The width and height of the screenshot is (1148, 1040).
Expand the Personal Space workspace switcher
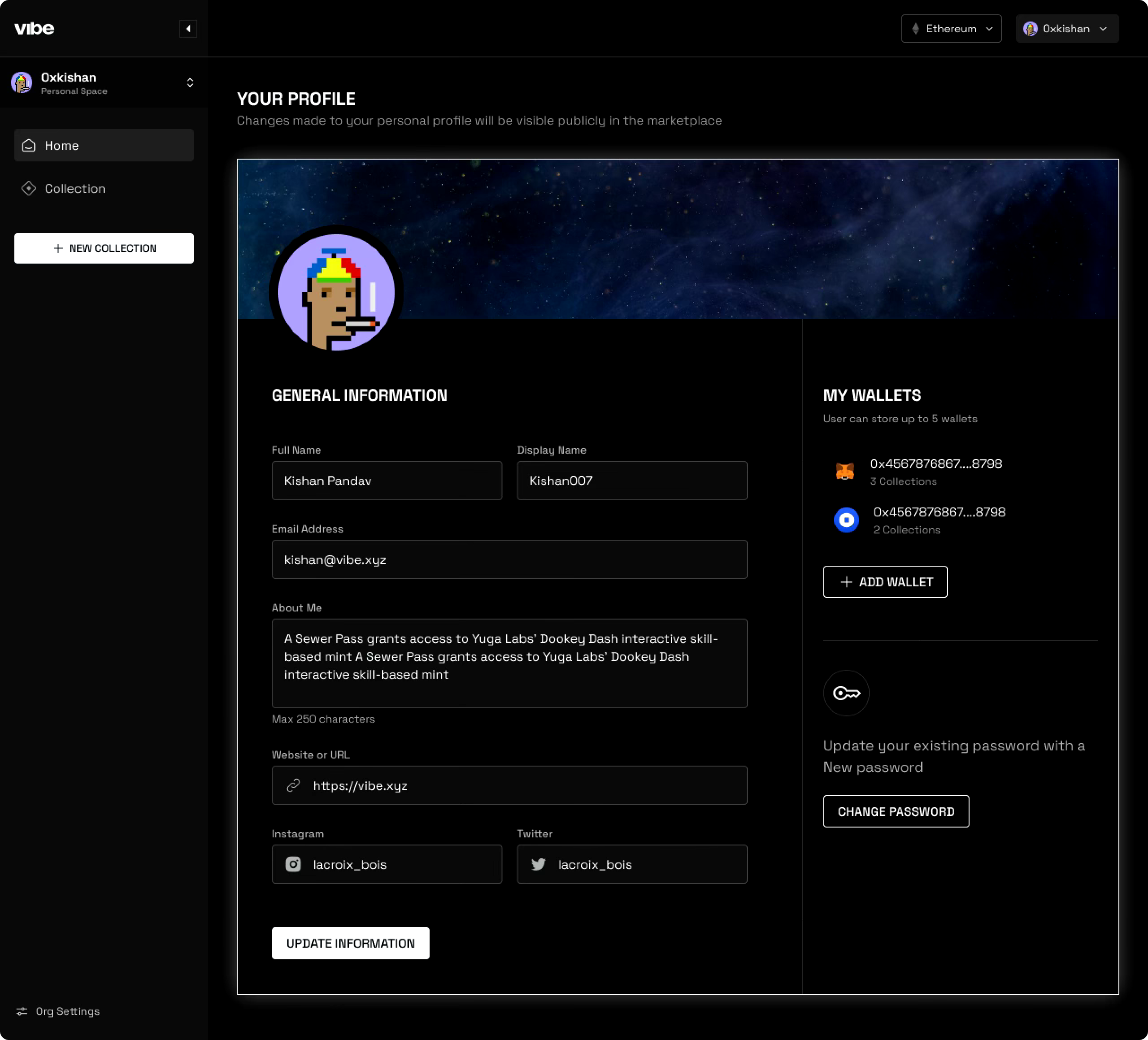click(190, 82)
